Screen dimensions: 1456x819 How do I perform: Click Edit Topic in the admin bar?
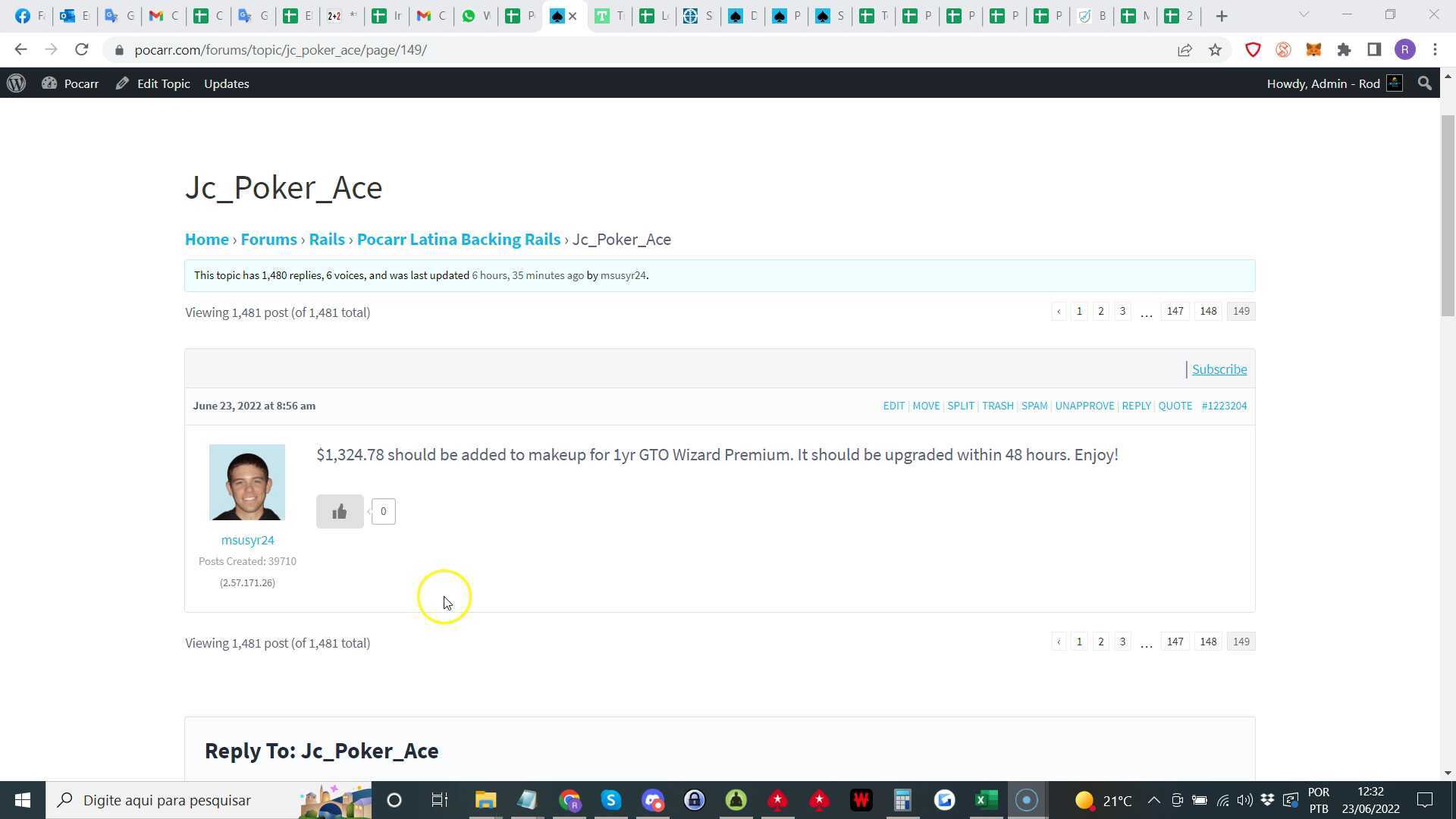click(x=152, y=83)
